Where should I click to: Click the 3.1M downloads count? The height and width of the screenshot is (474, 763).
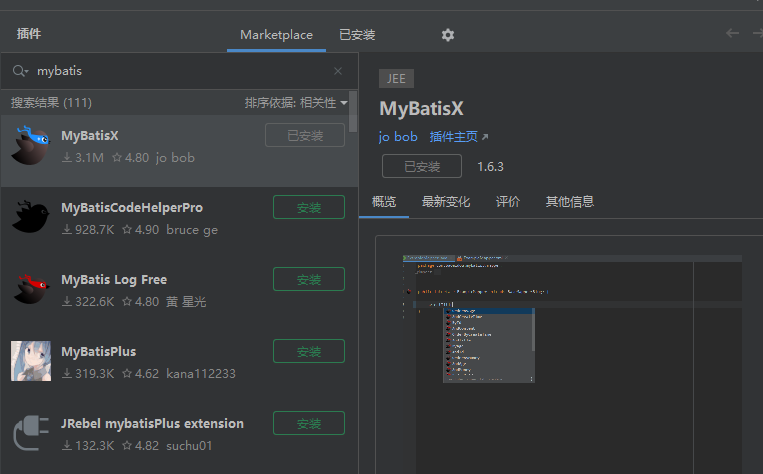point(83,158)
